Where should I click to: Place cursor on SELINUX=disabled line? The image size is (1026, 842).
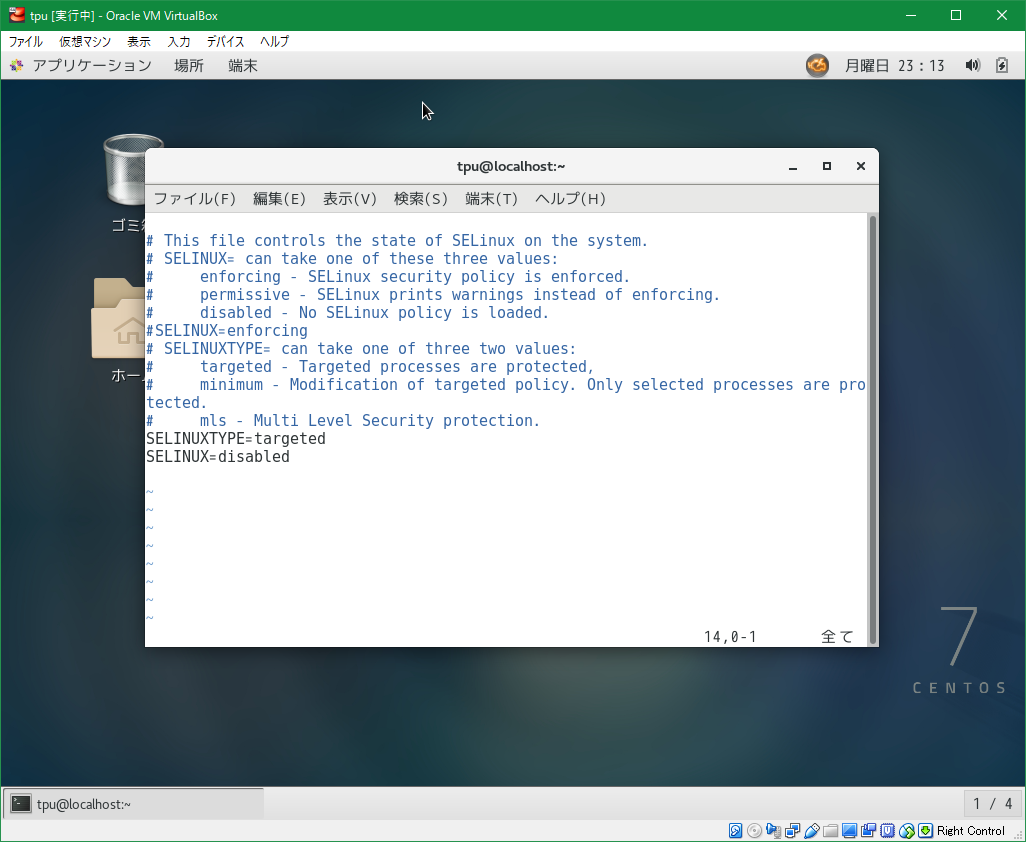pos(218,457)
